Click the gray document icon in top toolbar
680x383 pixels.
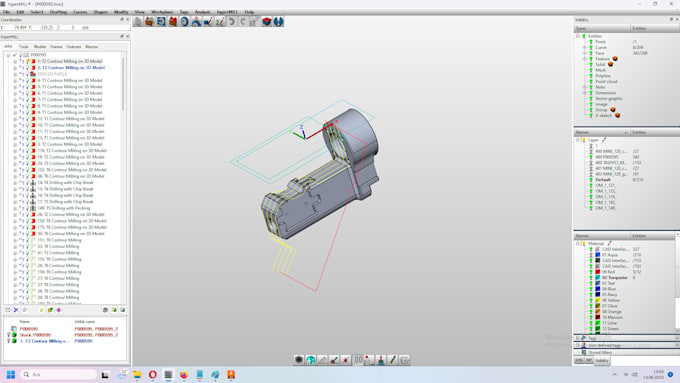[x=138, y=22]
